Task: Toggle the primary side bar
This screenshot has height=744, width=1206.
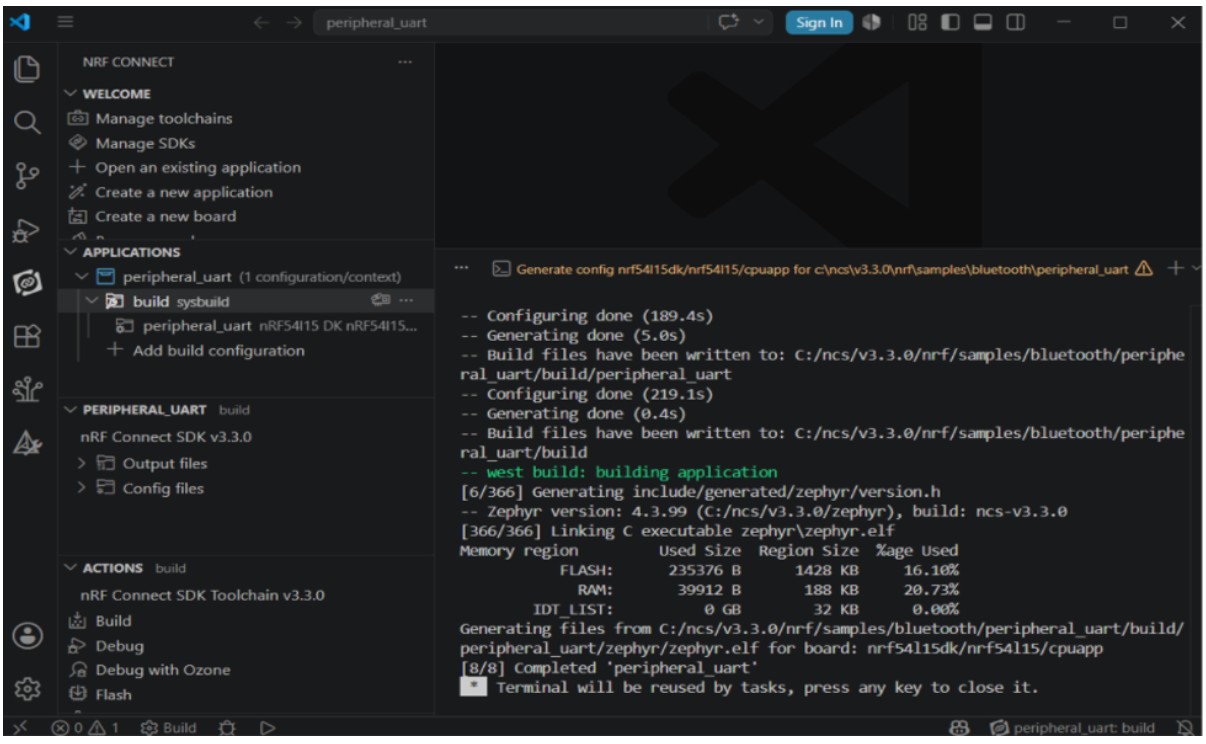Action: (x=949, y=22)
